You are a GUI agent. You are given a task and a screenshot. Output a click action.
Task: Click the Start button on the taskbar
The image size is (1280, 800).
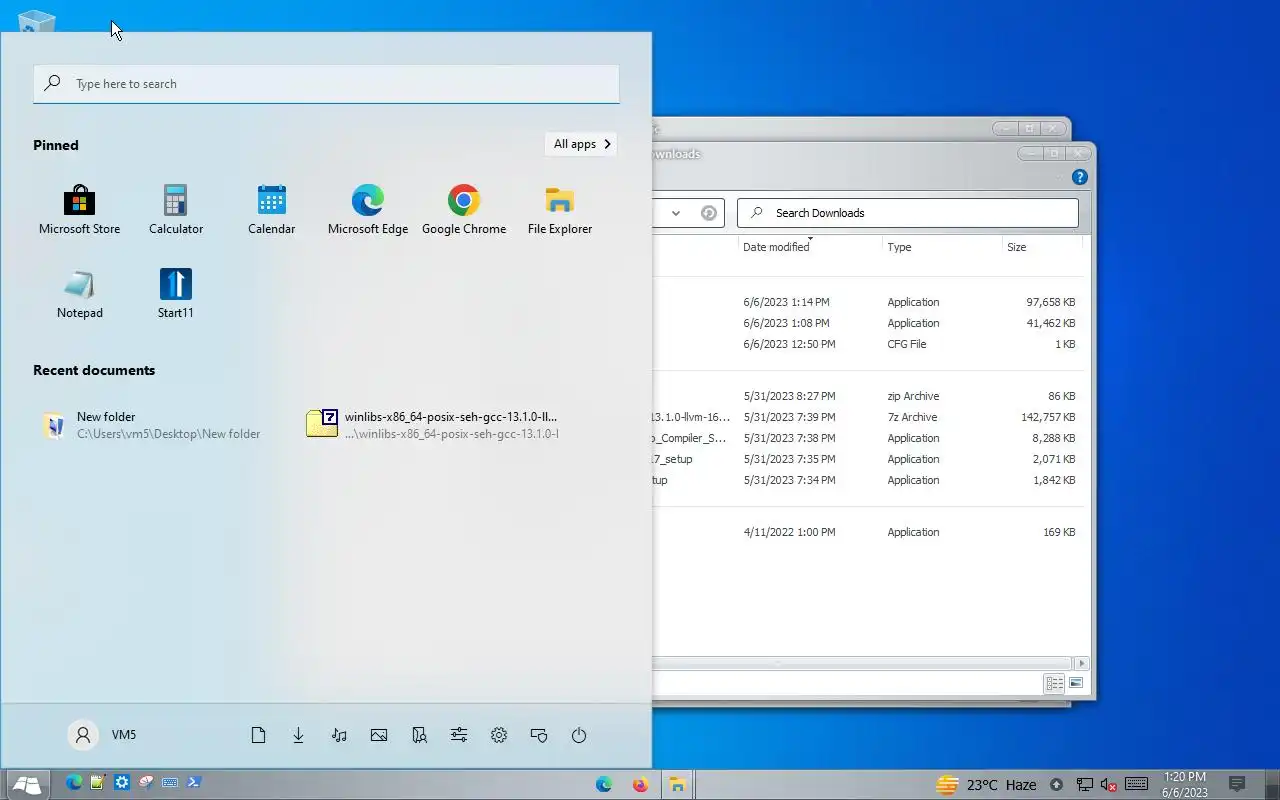(27, 785)
